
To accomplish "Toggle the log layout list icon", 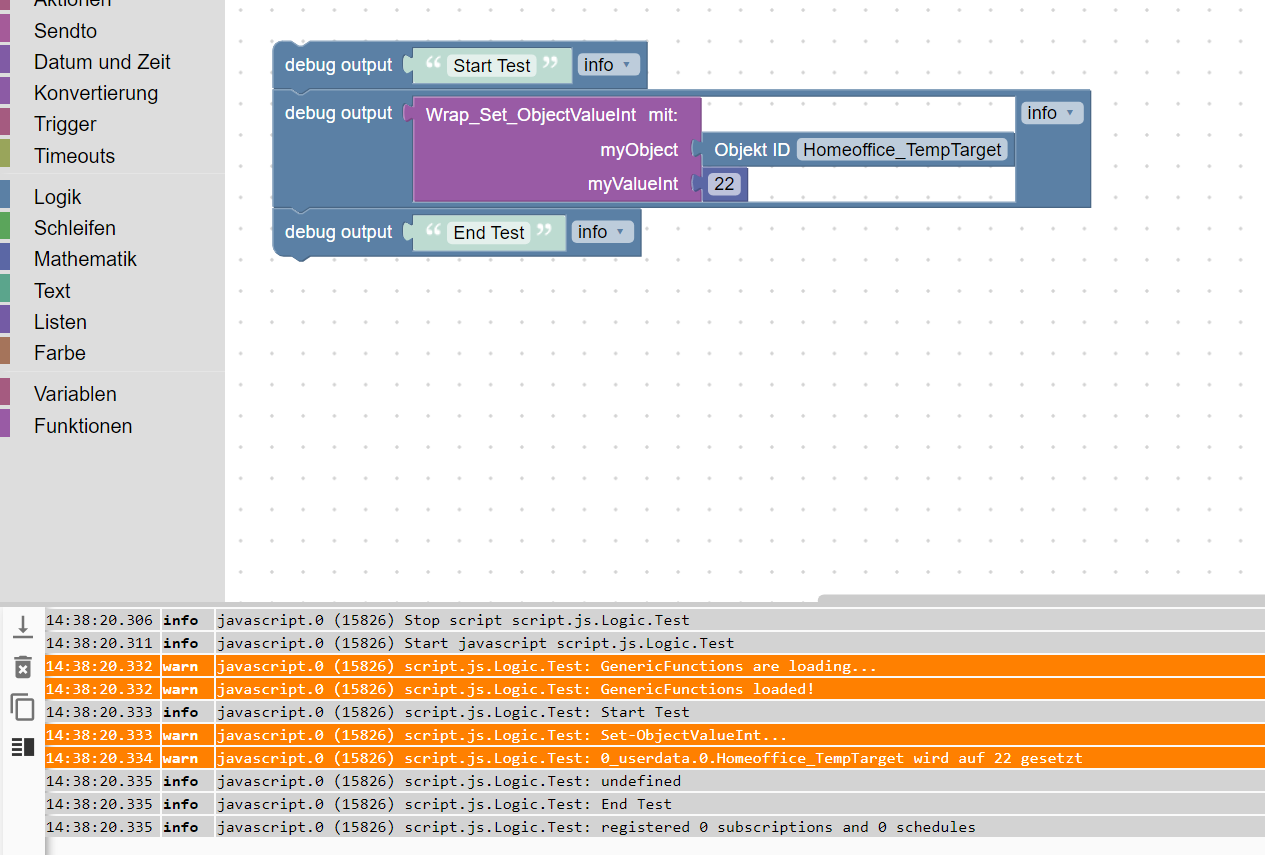I will (22, 747).
